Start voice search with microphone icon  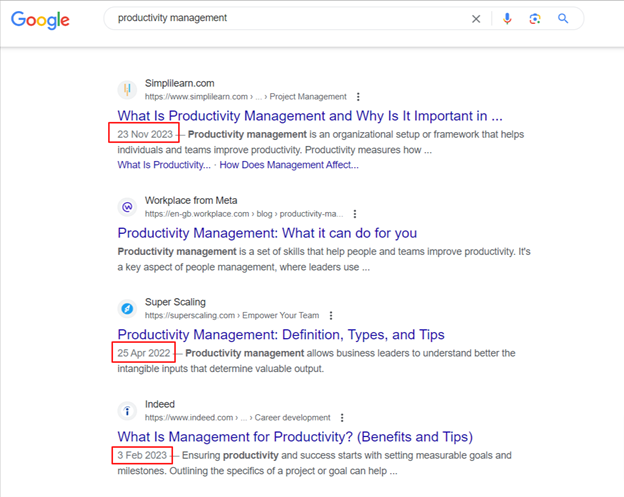[507, 19]
